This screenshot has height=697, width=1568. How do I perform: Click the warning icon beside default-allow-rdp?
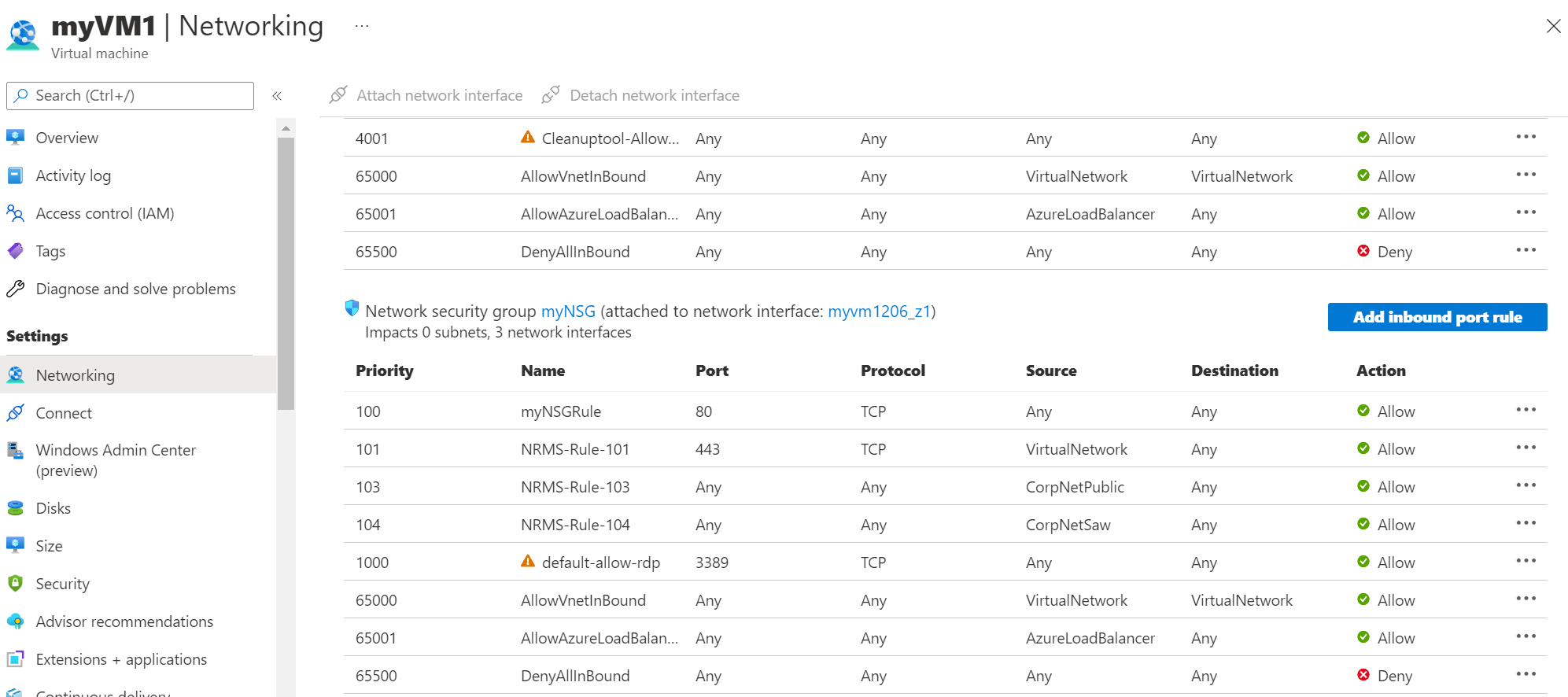click(528, 562)
